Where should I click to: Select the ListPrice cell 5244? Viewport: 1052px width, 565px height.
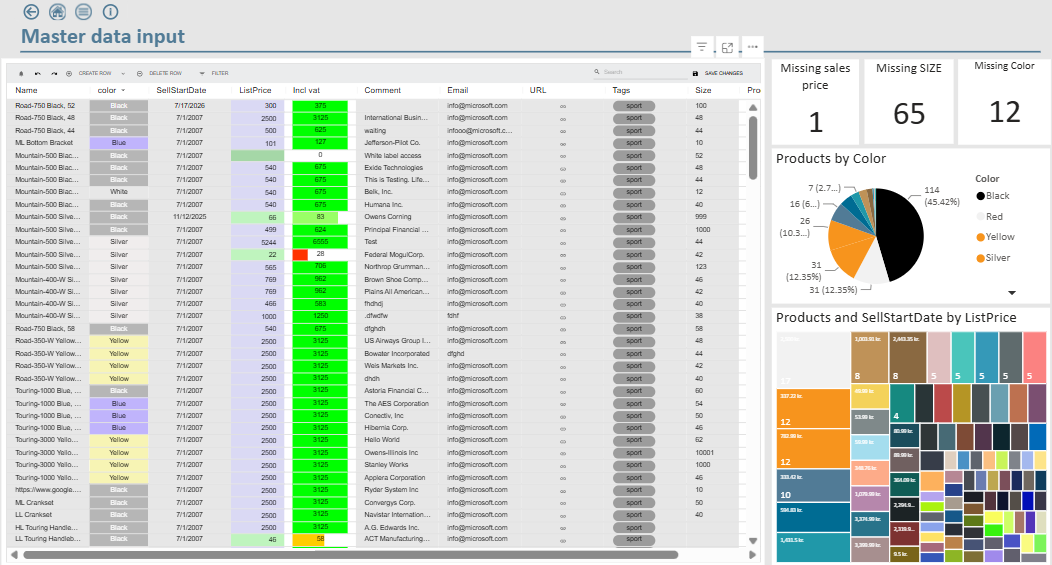258,242
